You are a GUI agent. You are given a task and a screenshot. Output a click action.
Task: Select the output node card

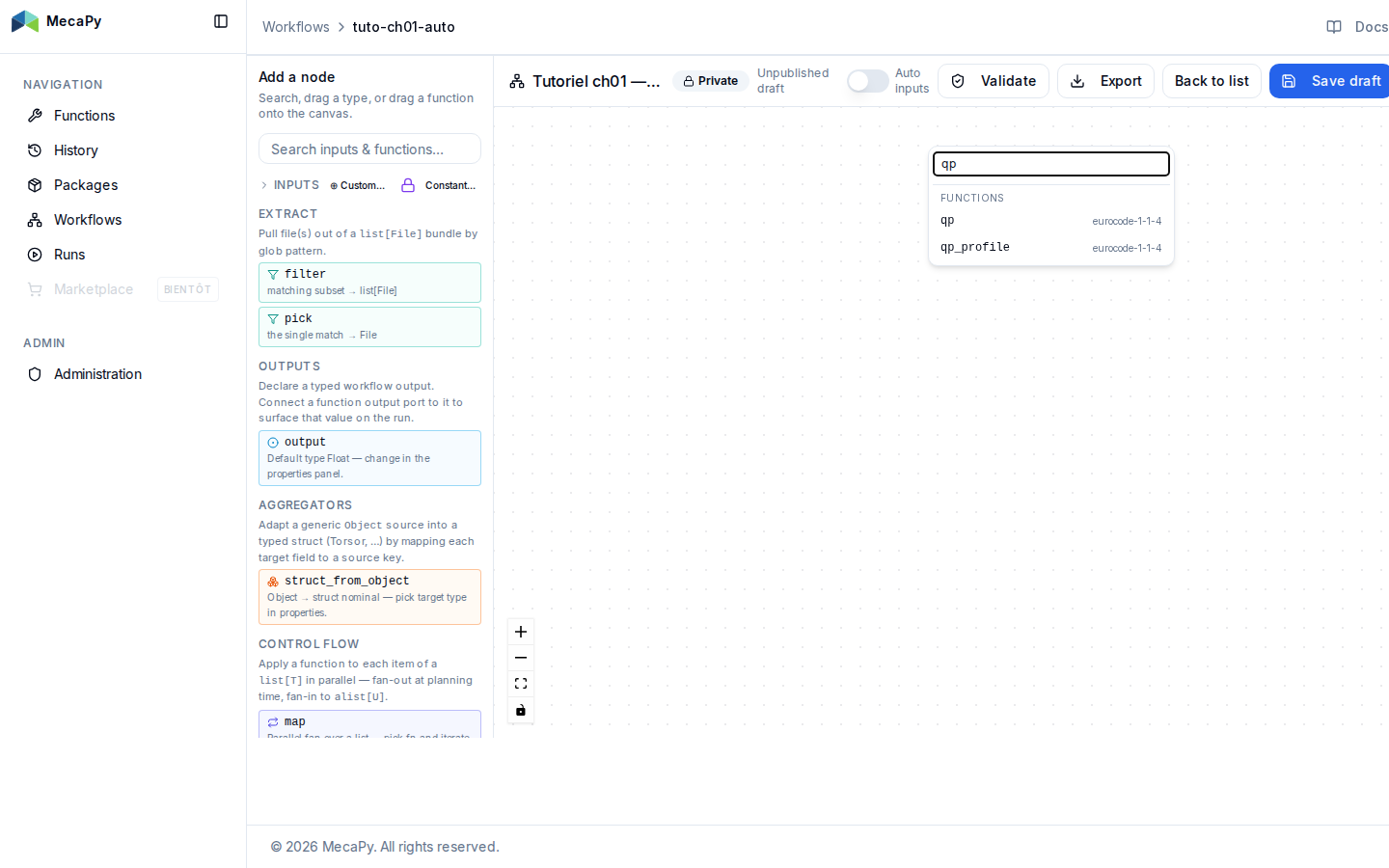[369, 458]
